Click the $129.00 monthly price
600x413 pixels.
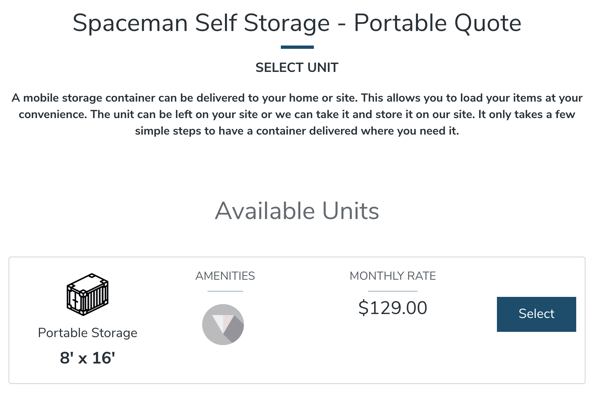coord(393,308)
